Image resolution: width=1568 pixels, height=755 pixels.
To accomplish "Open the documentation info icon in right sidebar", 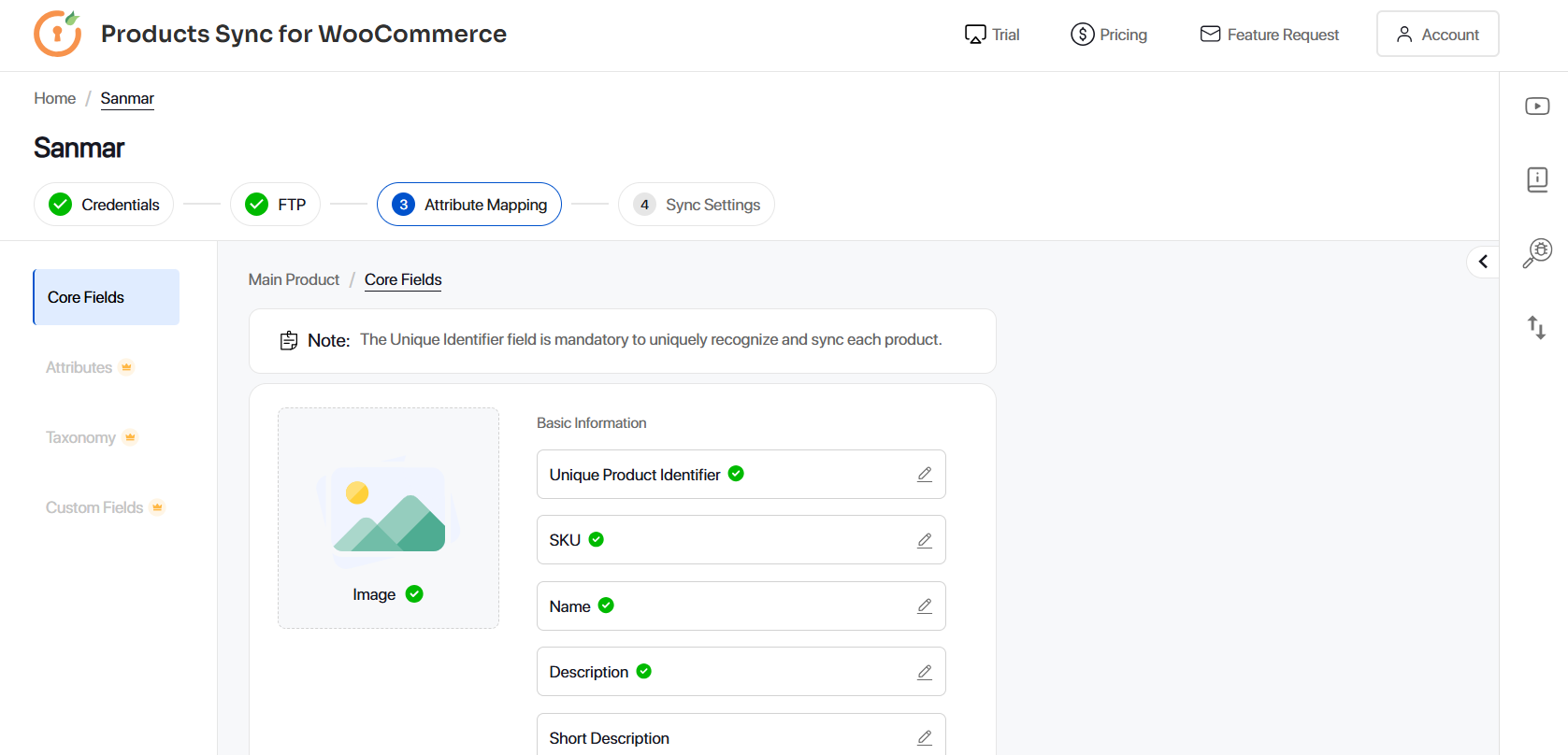I will (x=1536, y=179).
